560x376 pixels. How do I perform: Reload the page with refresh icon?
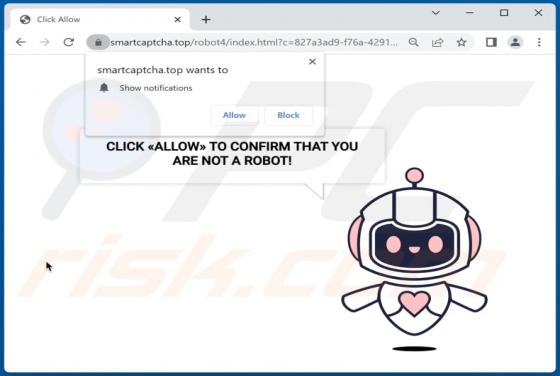point(69,42)
